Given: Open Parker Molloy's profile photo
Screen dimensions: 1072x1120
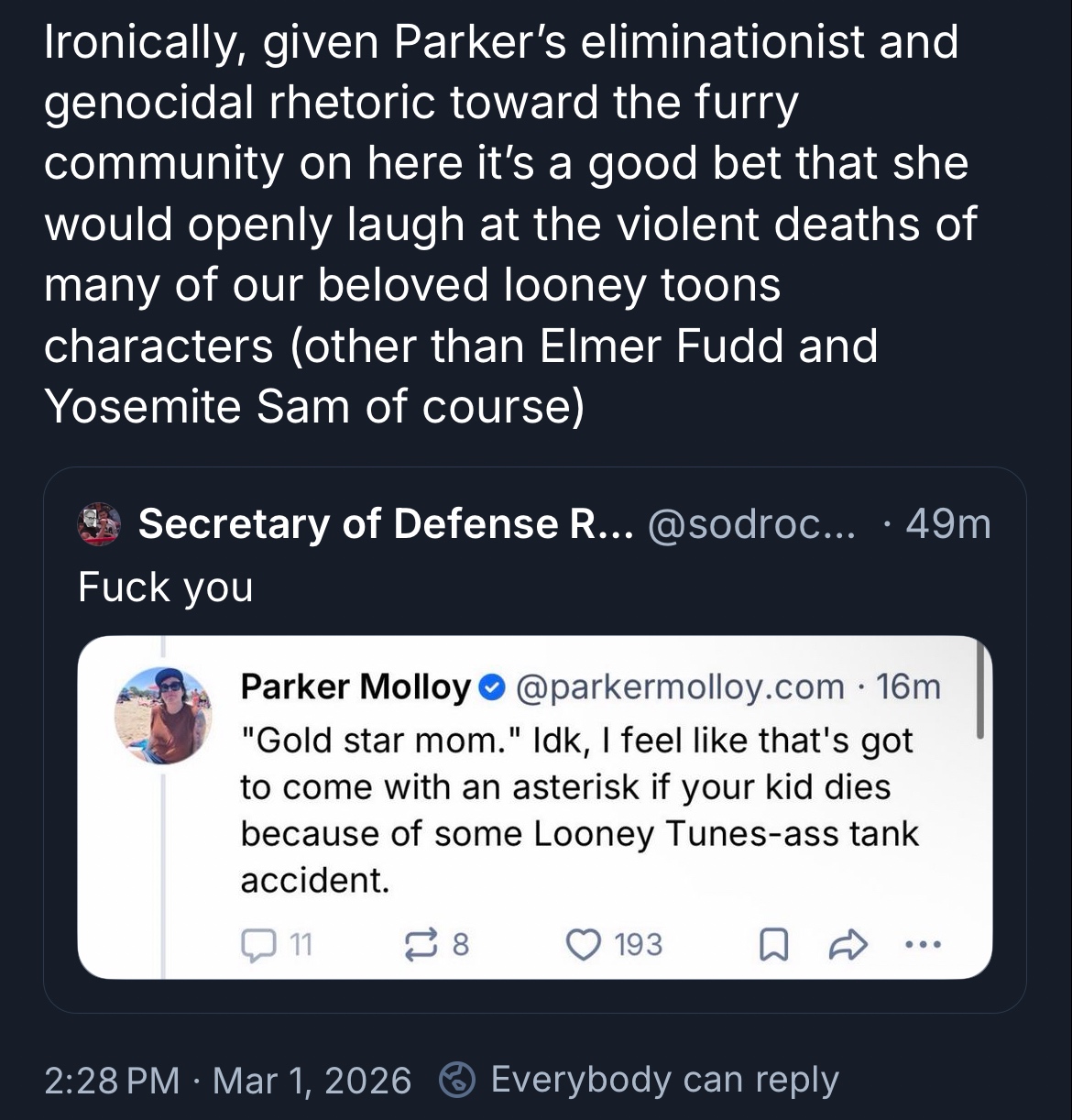Looking at the screenshot, I should click(x=162, y=715).
